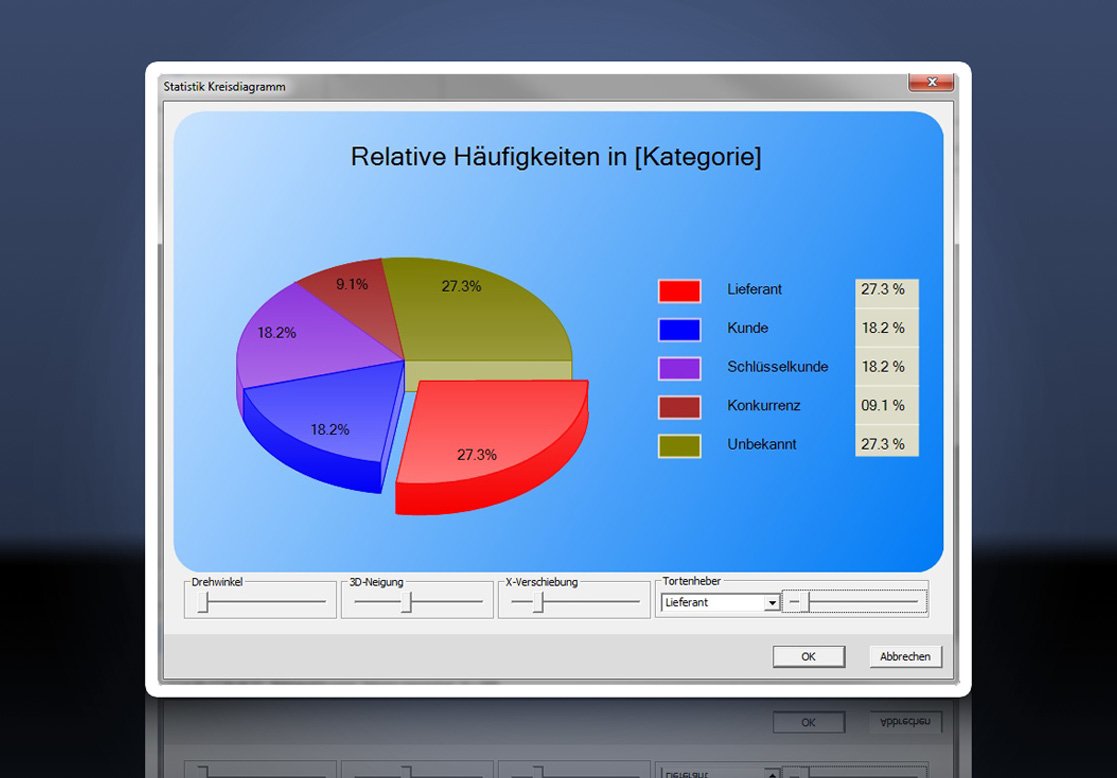Select the purple 18.2% pie slice
Viewport: 1117px width, 778px height.
pyautogui.click(x=299, y=335)
